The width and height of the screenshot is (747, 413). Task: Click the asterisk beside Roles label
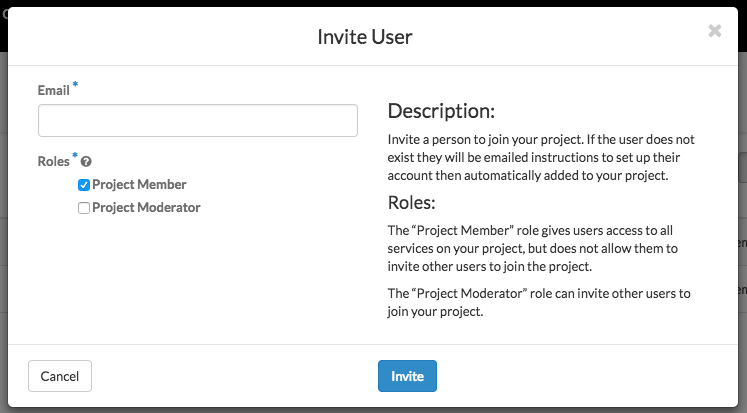(x=75, y=155)
